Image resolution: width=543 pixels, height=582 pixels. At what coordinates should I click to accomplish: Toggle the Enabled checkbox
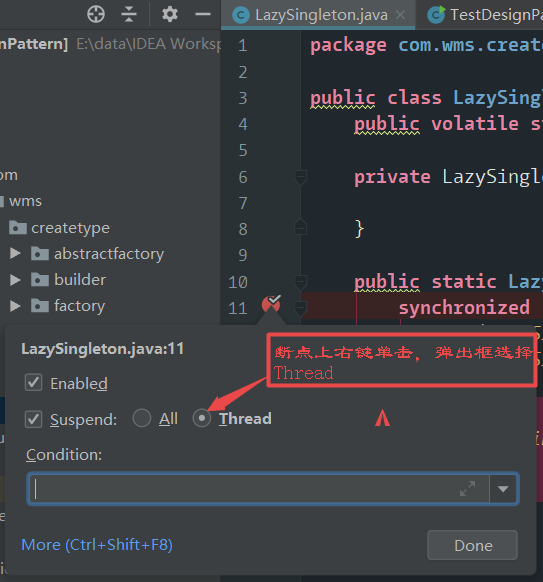click(x=33, y=383)
